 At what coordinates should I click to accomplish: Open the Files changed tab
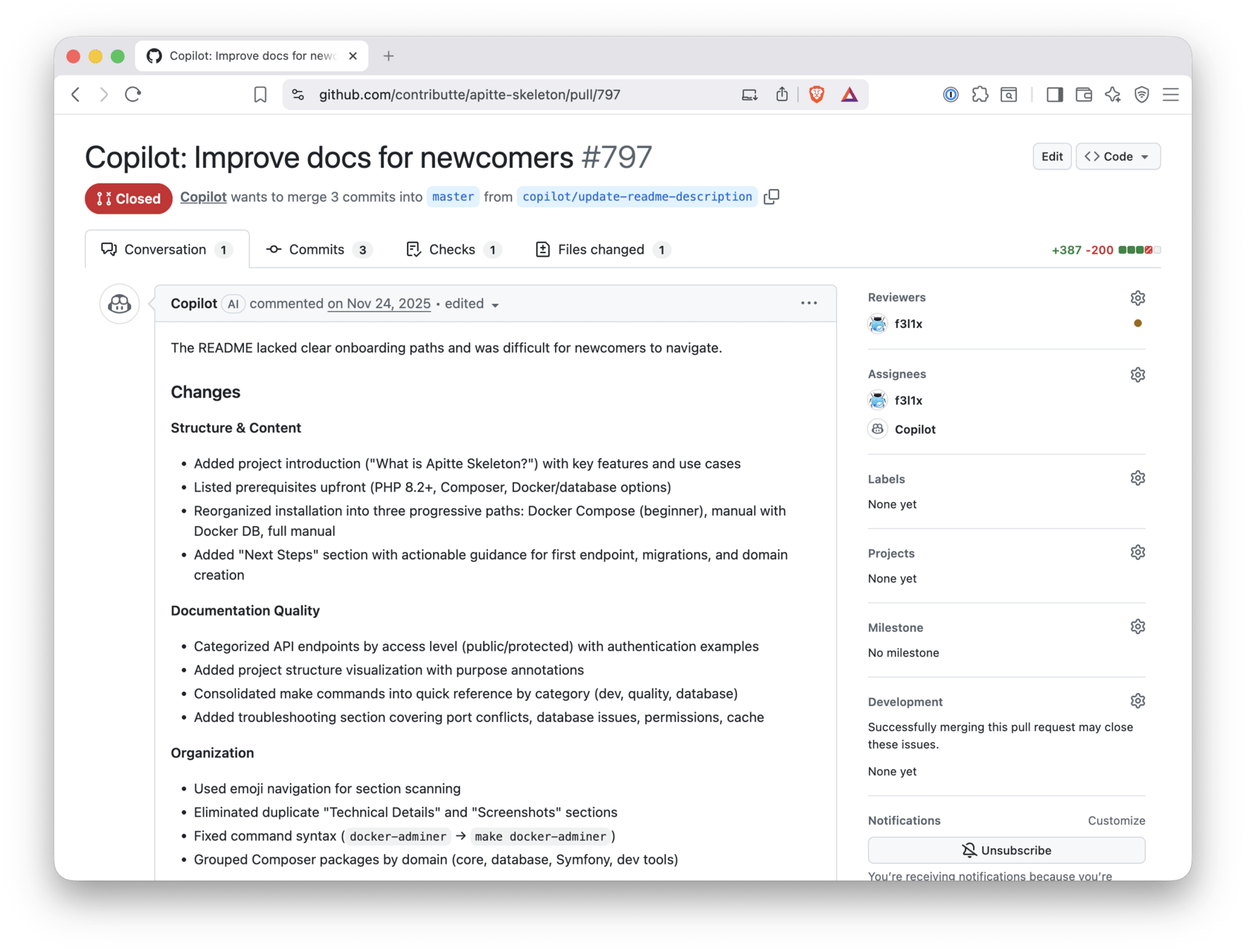(603, 250)
